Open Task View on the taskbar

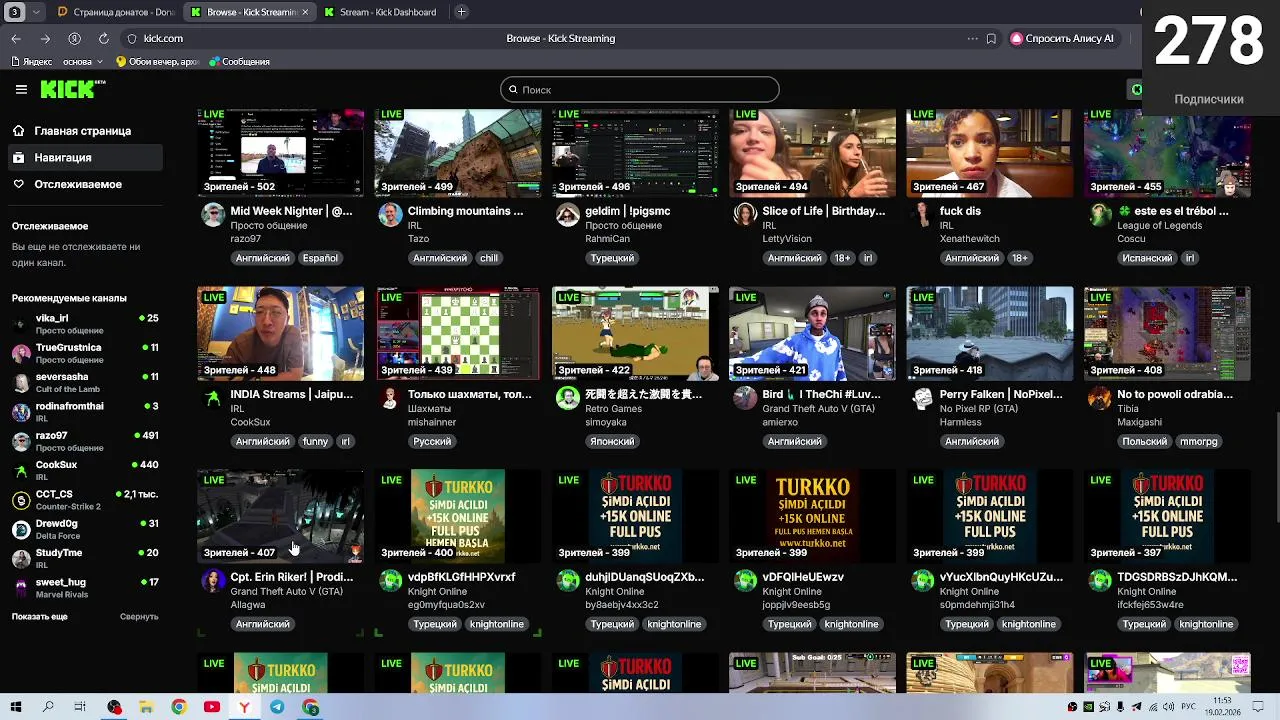(80, 707)
